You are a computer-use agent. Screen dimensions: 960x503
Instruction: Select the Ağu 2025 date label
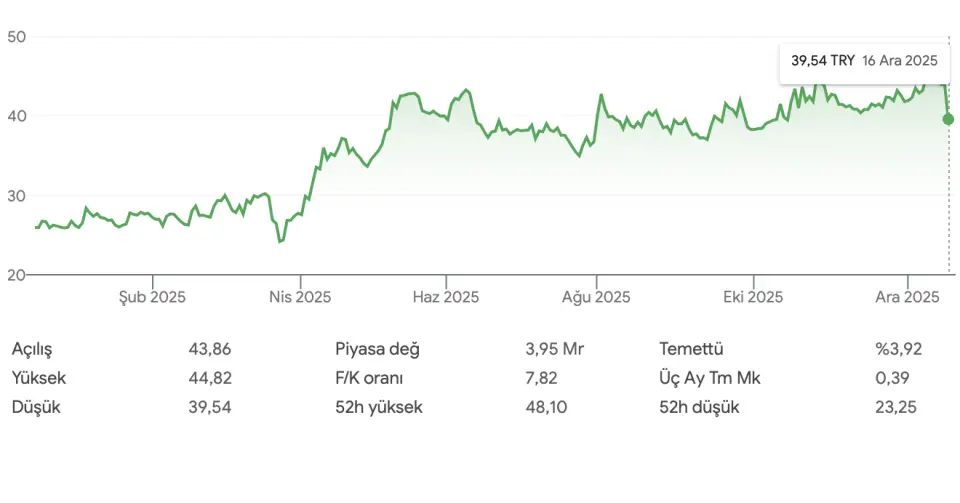click(x=596, y=297)
